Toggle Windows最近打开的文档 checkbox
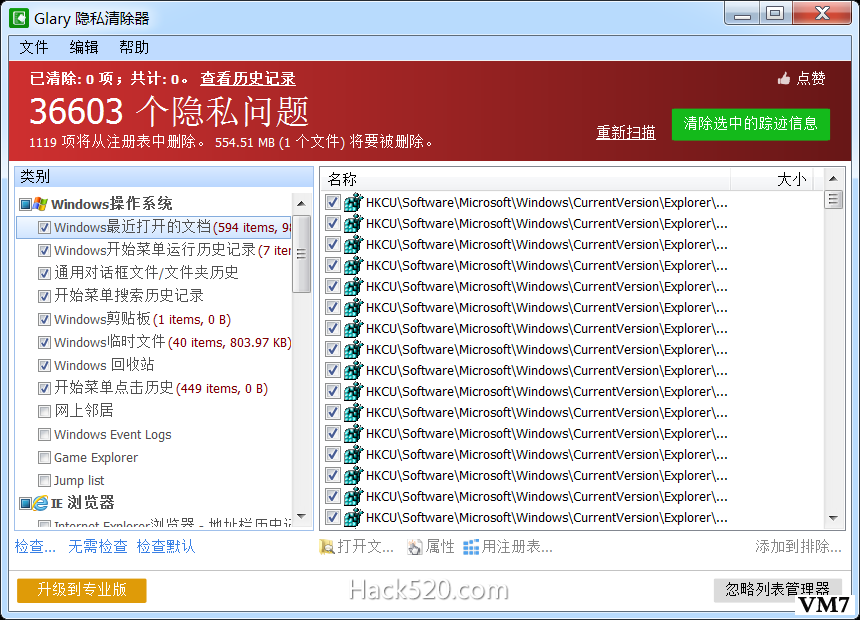The image size is (860, 620). click(44, 227)
